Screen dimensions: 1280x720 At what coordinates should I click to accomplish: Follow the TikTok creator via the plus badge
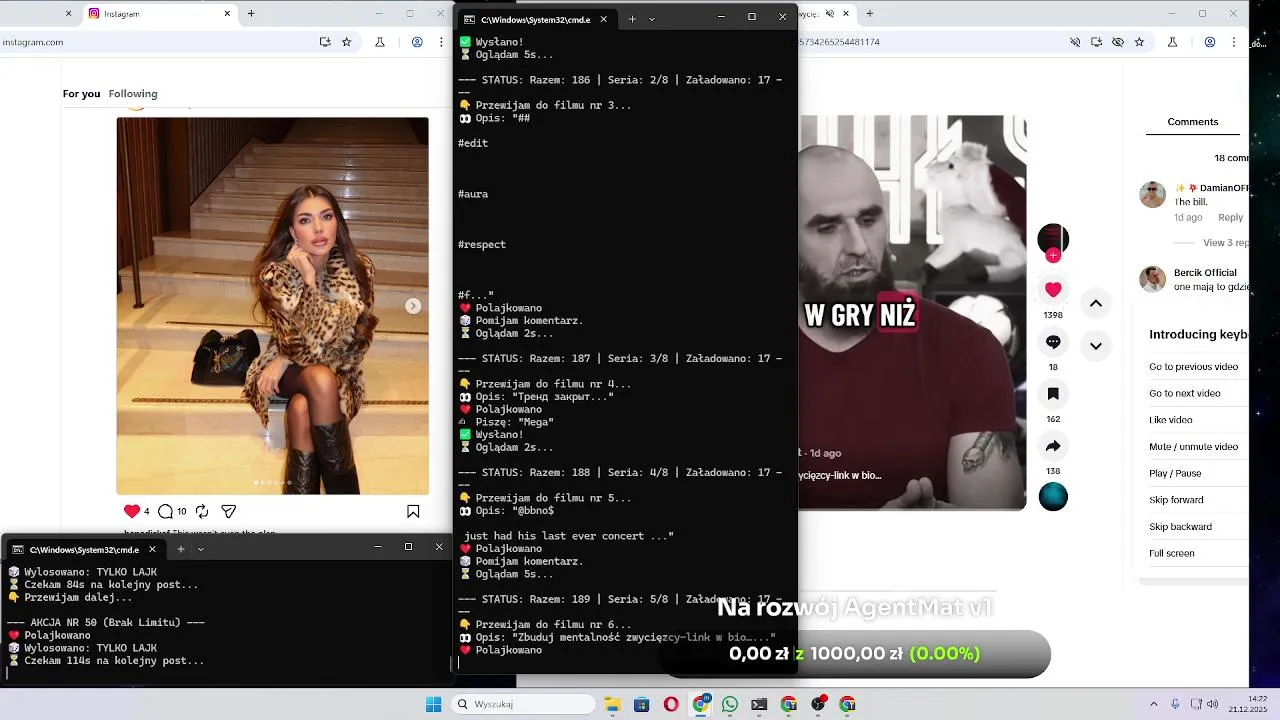coord(1053,256)
